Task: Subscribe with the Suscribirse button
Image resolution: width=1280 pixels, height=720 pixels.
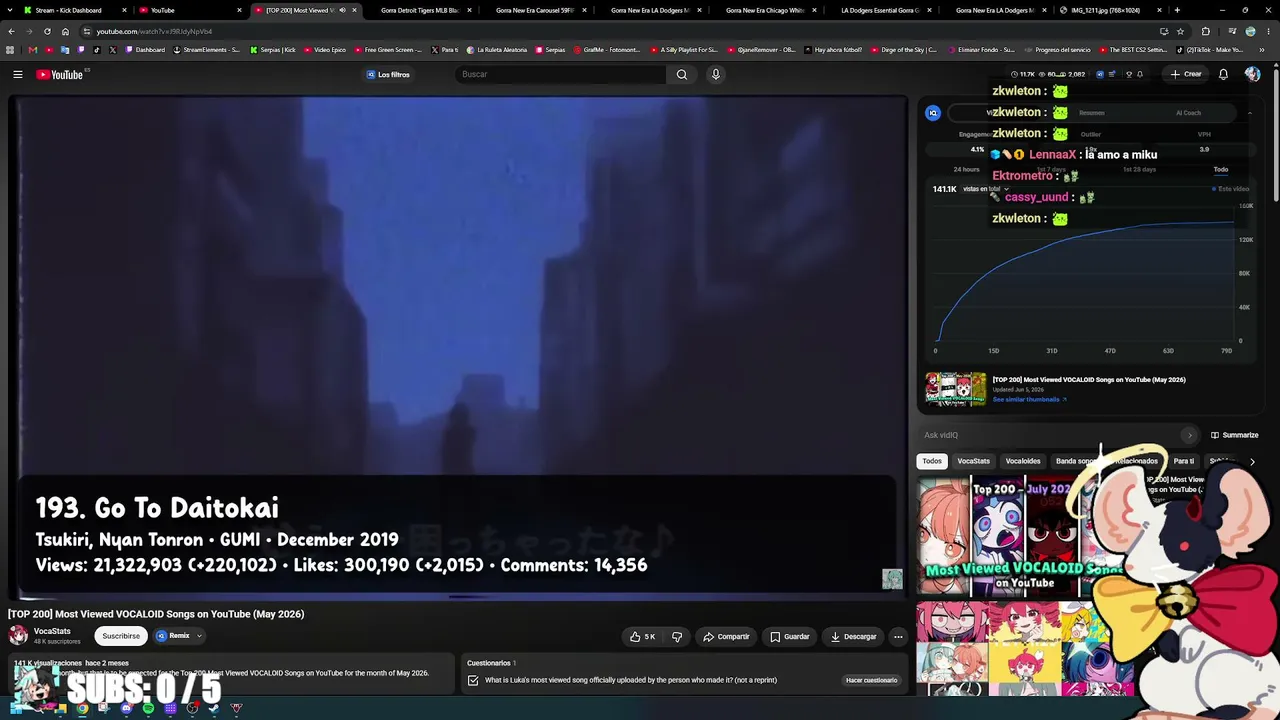Action: click(121, 636)
